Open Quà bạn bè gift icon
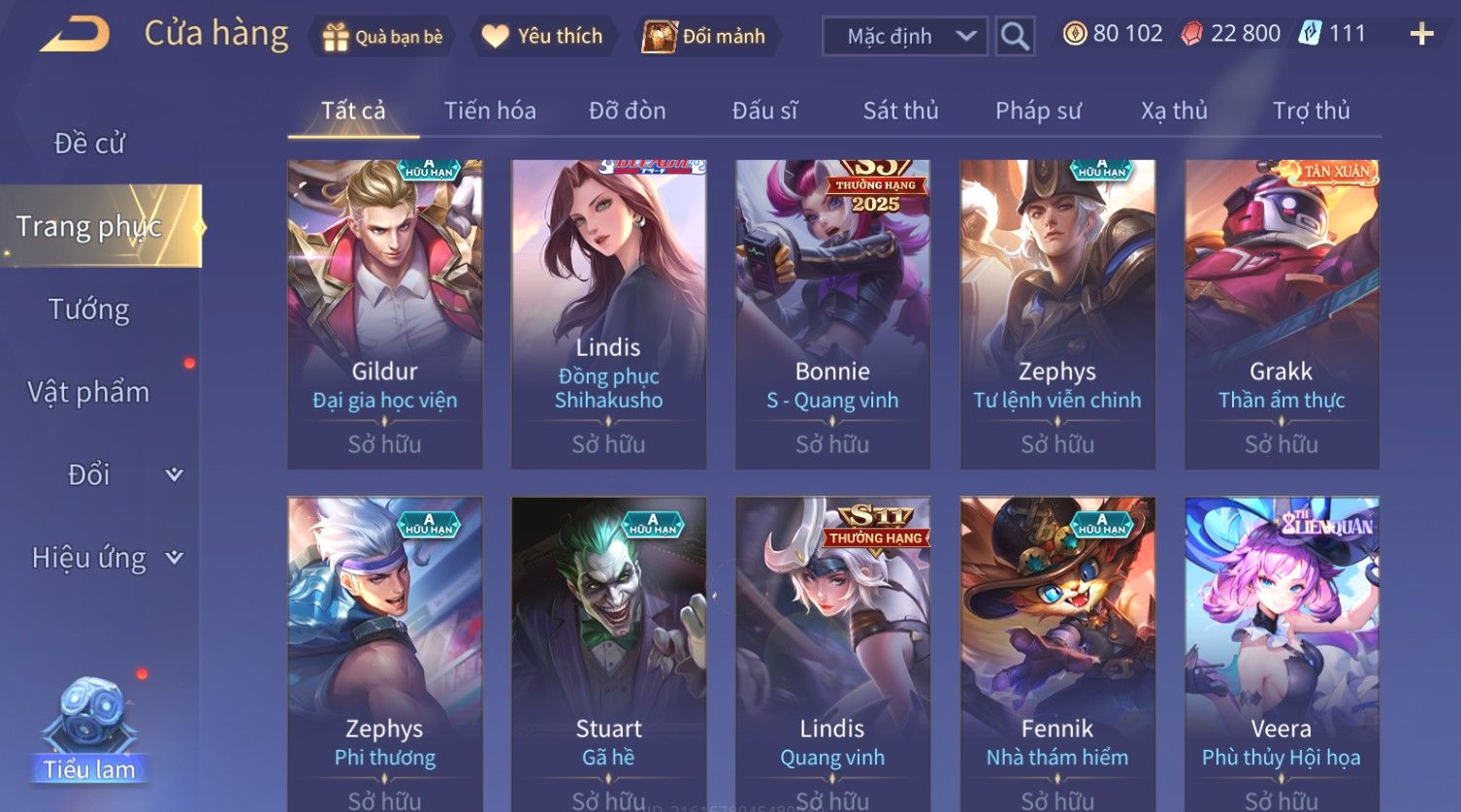Viewport: 1461px width, 812px height. pyautogui.click(x=336, y=37)
